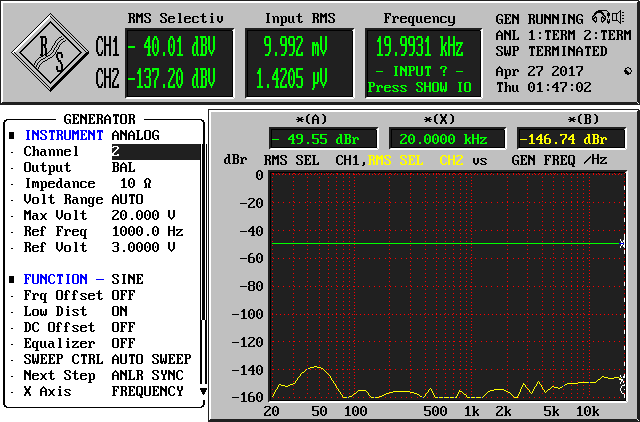This screenshot has height=422, width=640.
Task: Click the GEN FREQ /Hz axis label
Action: click(x=560, y=160)
